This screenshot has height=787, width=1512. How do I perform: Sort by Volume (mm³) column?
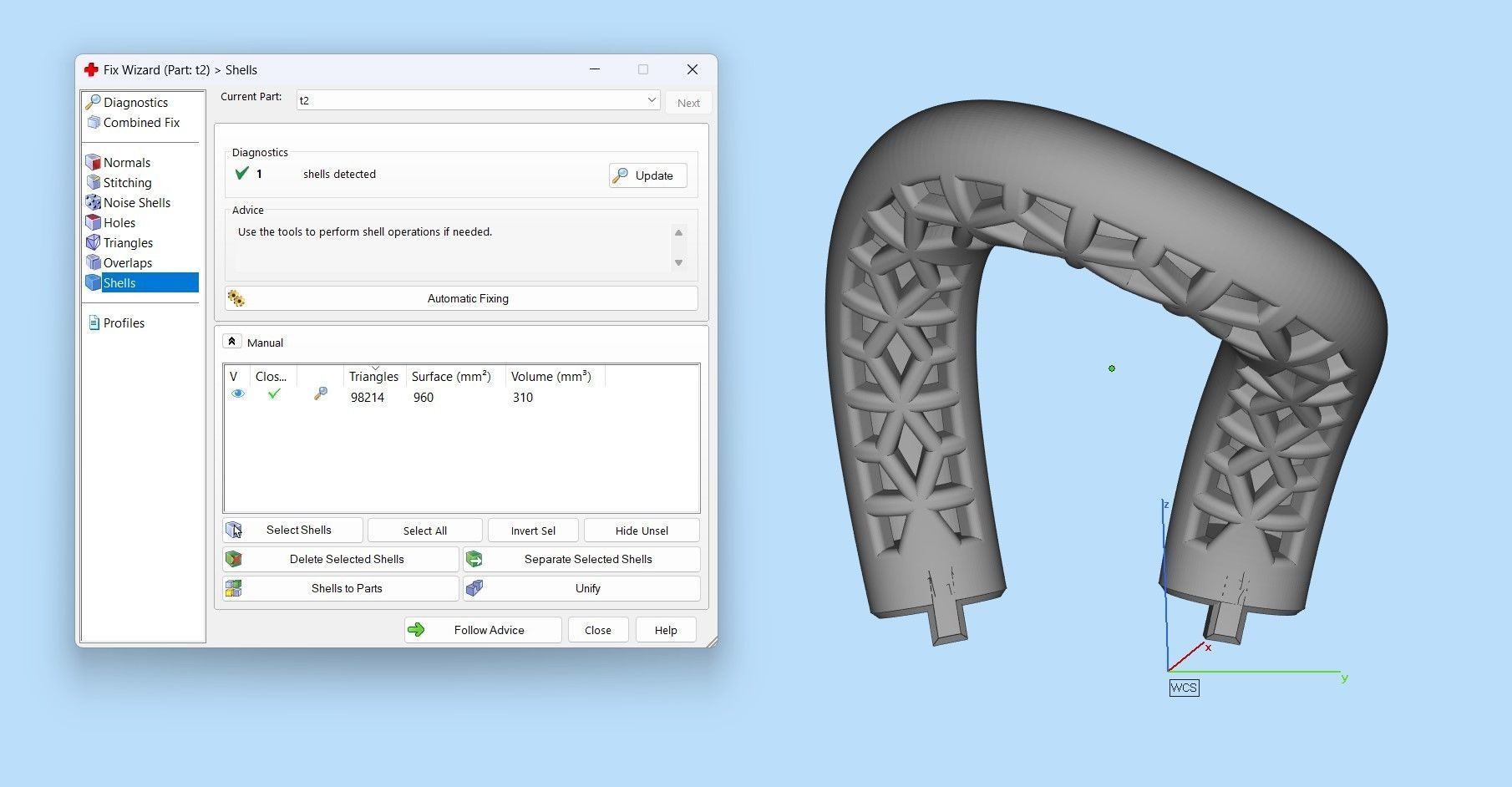[x=551, y=377]
